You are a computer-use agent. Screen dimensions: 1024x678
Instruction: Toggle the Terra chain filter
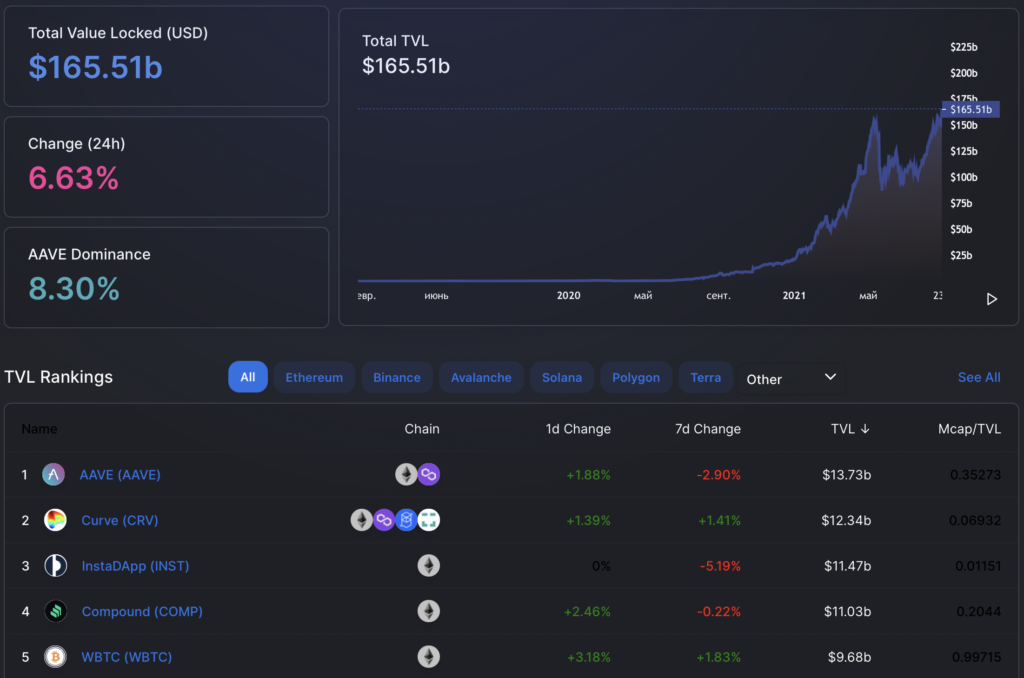coord(706,377)
